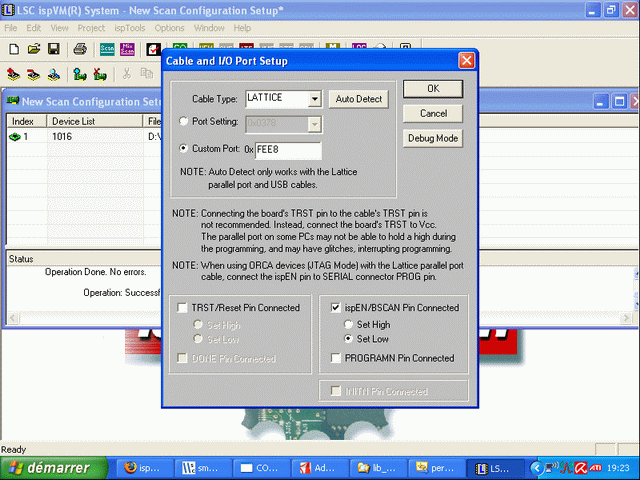This screenshot has height=480, width=640.
Task: Select the ispEN Set High radio button
Action: [x=348, y=324]
